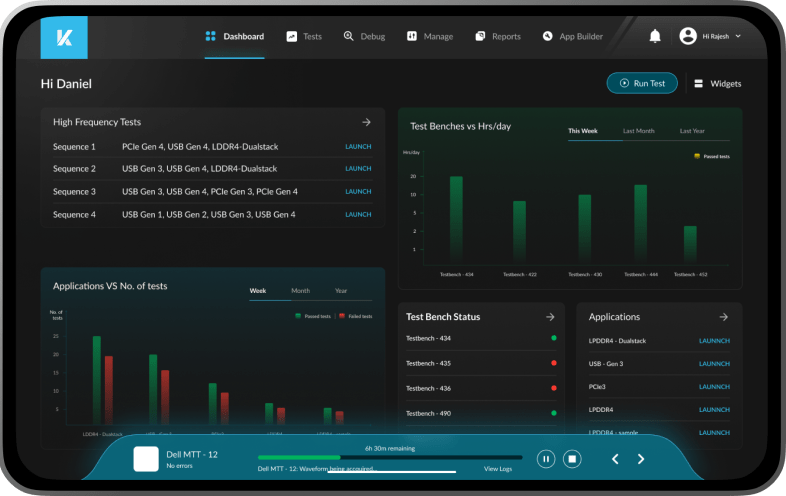Screen dimensions: 786x496
Task: Launch the LPDDR4 application
Action: click(714, 410)
